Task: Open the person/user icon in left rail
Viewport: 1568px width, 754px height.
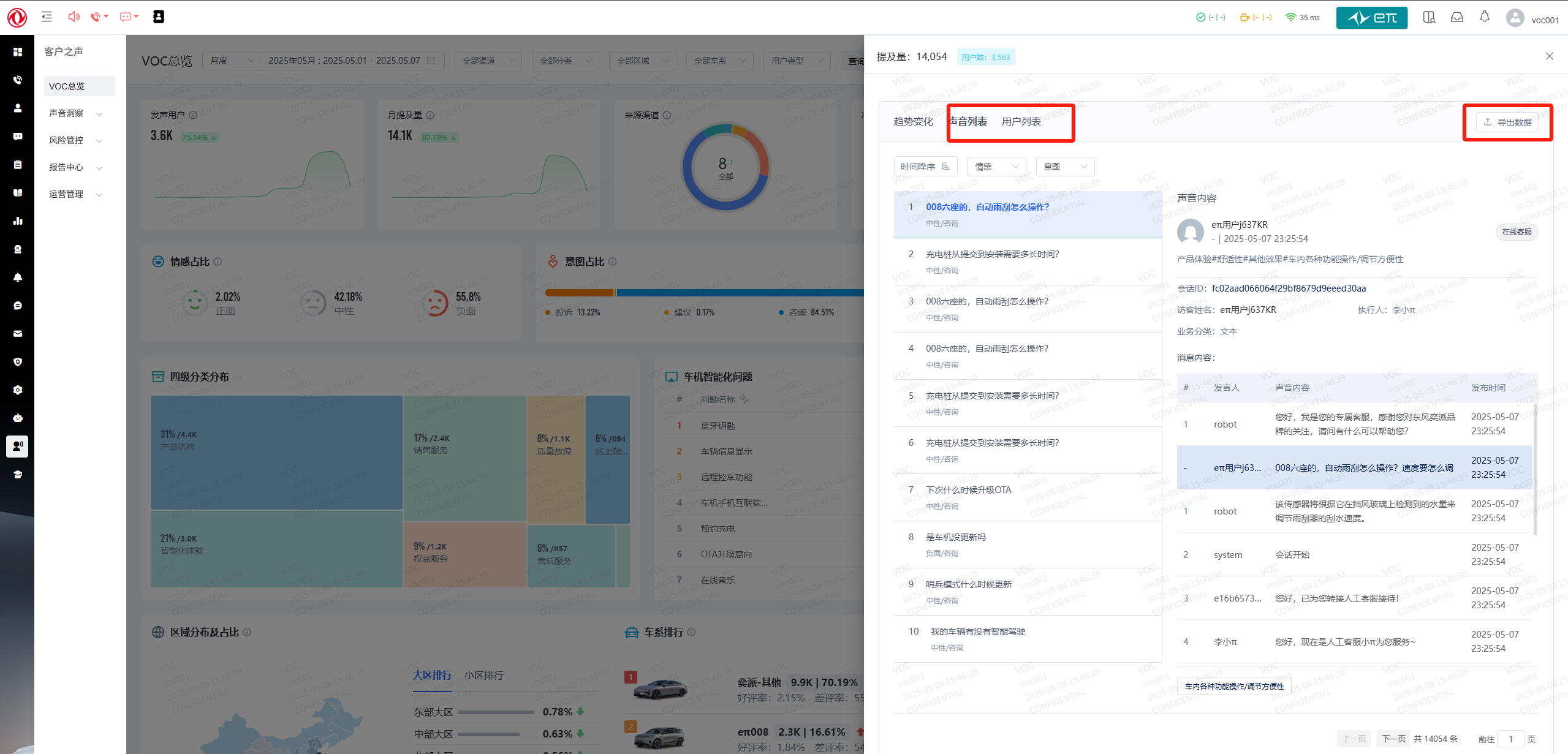Action: click(x=18, y=108)
